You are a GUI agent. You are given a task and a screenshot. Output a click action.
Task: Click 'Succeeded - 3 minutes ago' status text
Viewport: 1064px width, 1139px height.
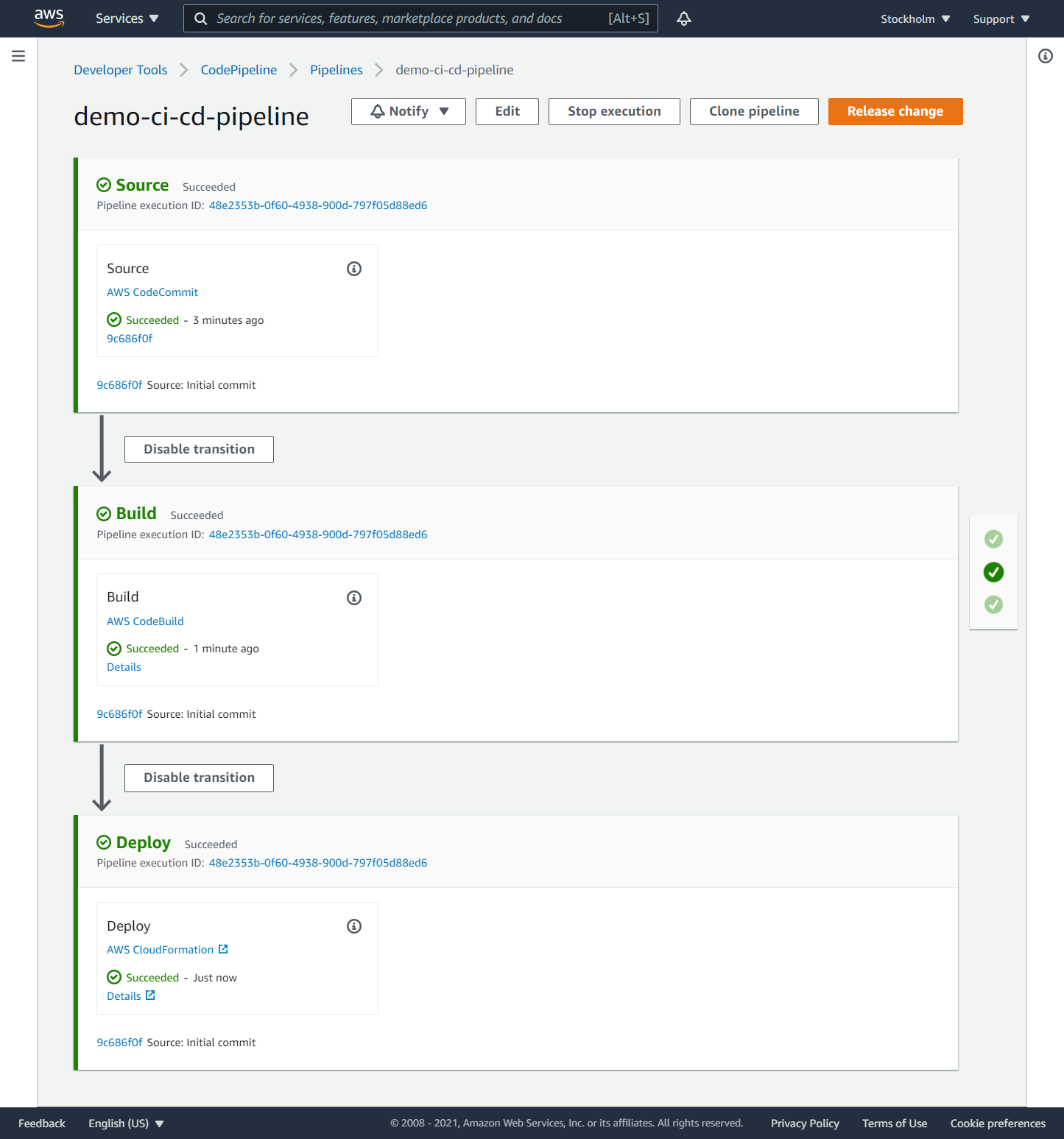(x=194, y=320)
